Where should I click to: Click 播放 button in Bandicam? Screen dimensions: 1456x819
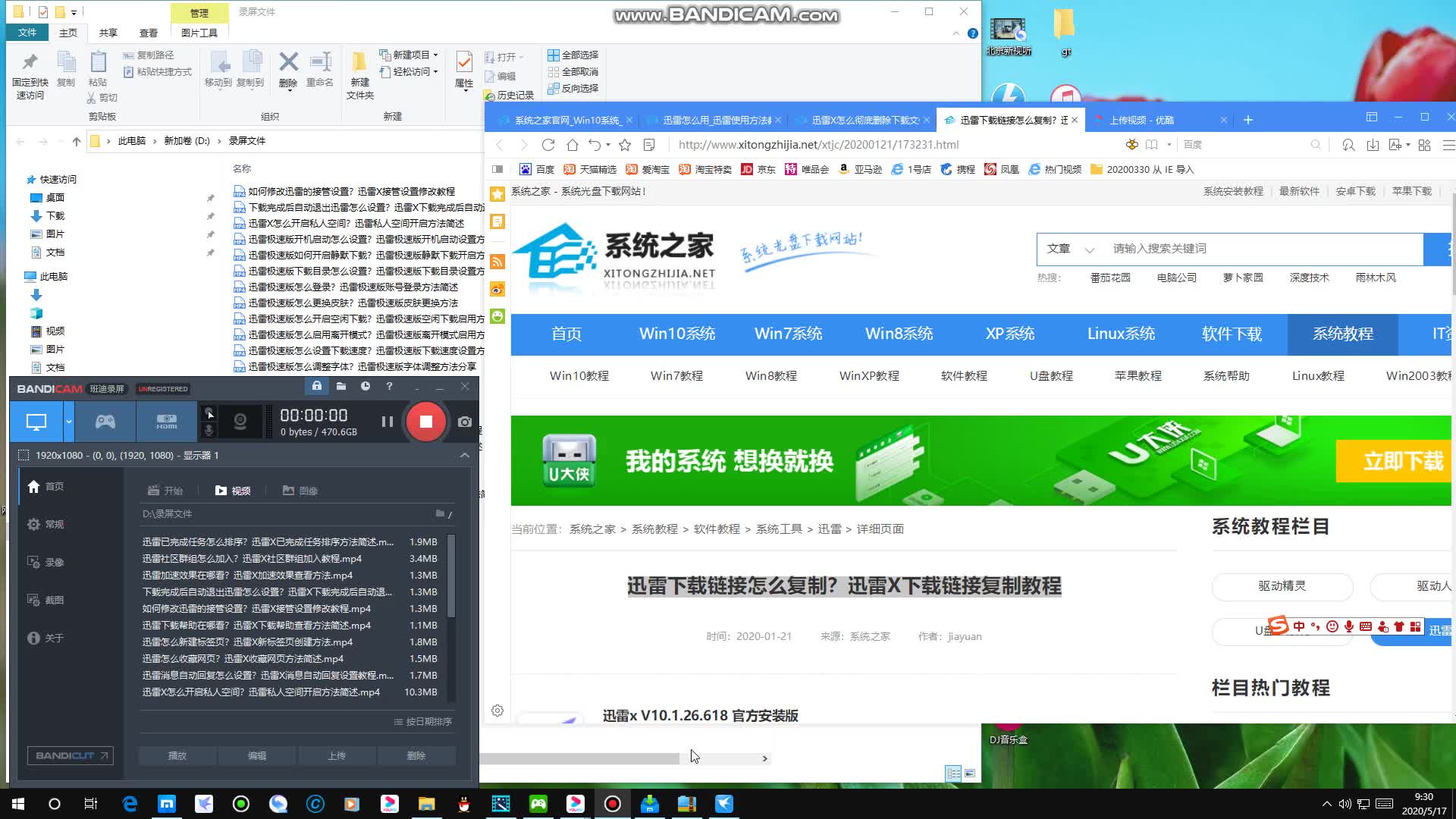coord(177,755)
